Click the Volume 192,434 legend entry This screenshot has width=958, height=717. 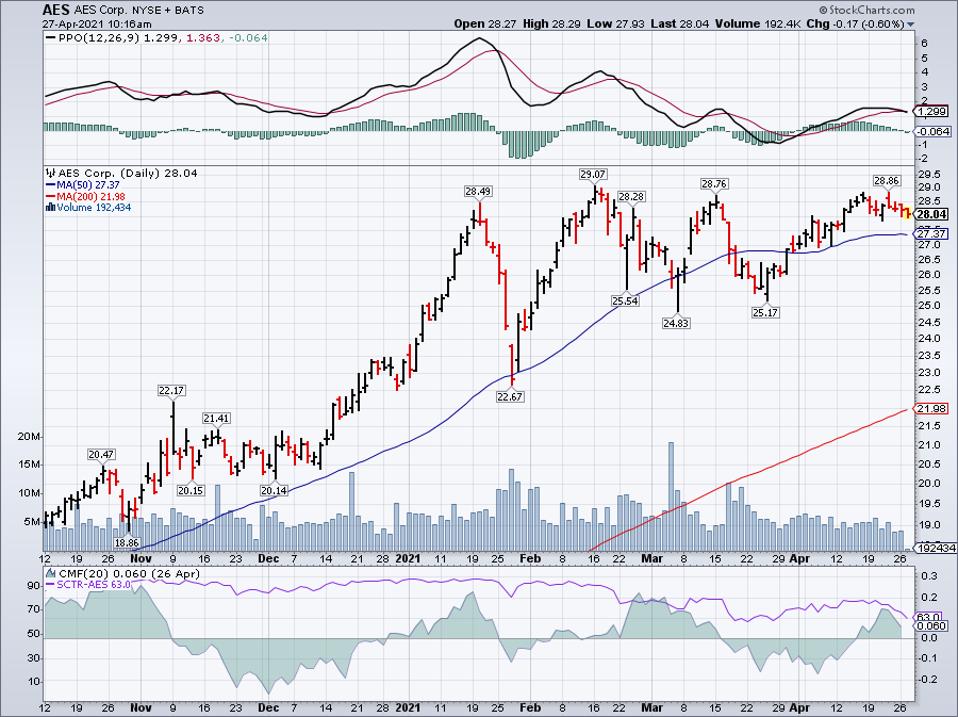tap(93, 208)
